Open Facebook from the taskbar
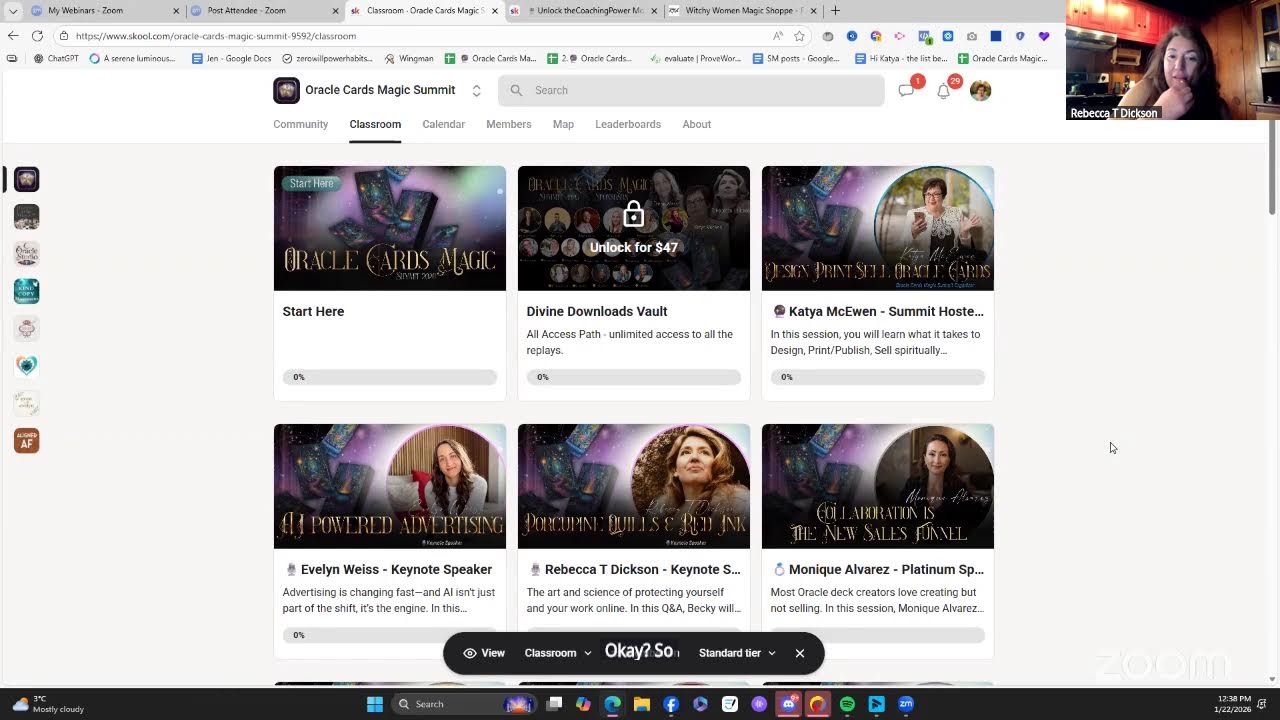The width and height of the screenshot is (1280, 720). point(671,704)
